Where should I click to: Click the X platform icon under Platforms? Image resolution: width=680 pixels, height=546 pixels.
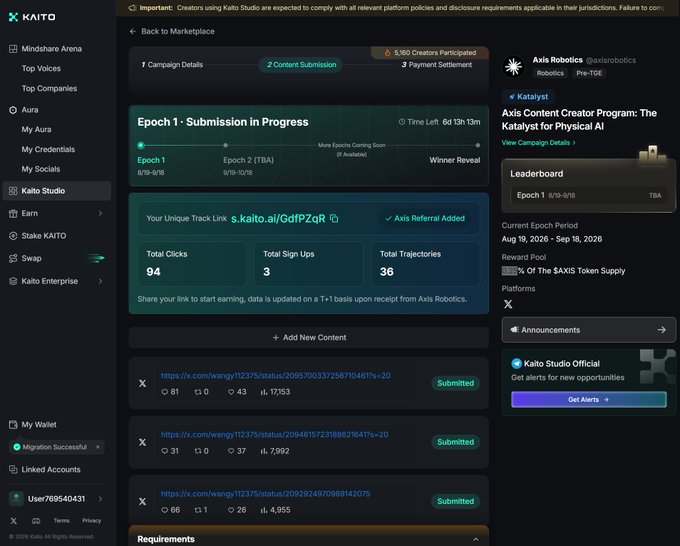(508, 304)
